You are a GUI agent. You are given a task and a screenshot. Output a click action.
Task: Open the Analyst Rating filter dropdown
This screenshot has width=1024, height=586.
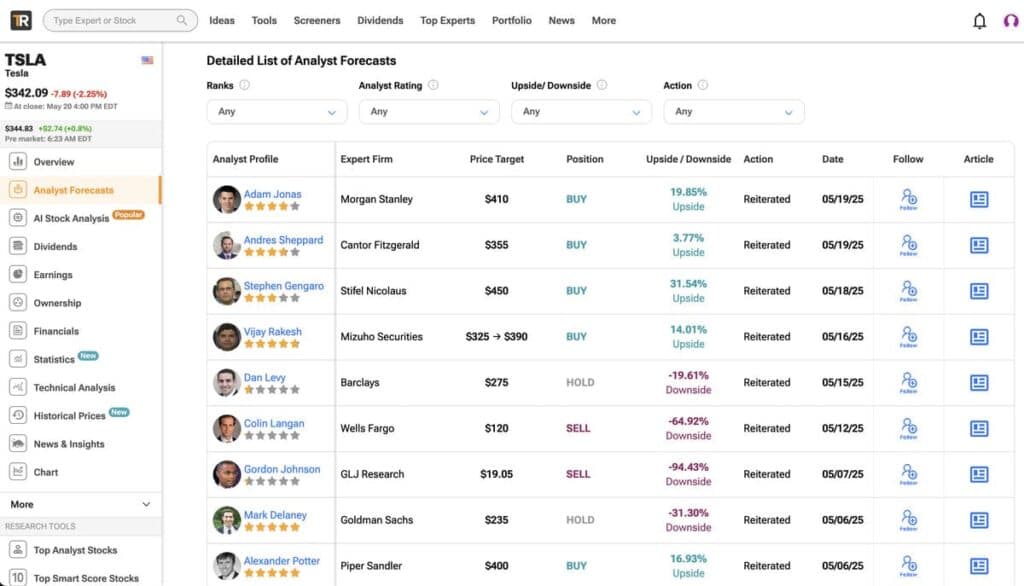point(429,112)
